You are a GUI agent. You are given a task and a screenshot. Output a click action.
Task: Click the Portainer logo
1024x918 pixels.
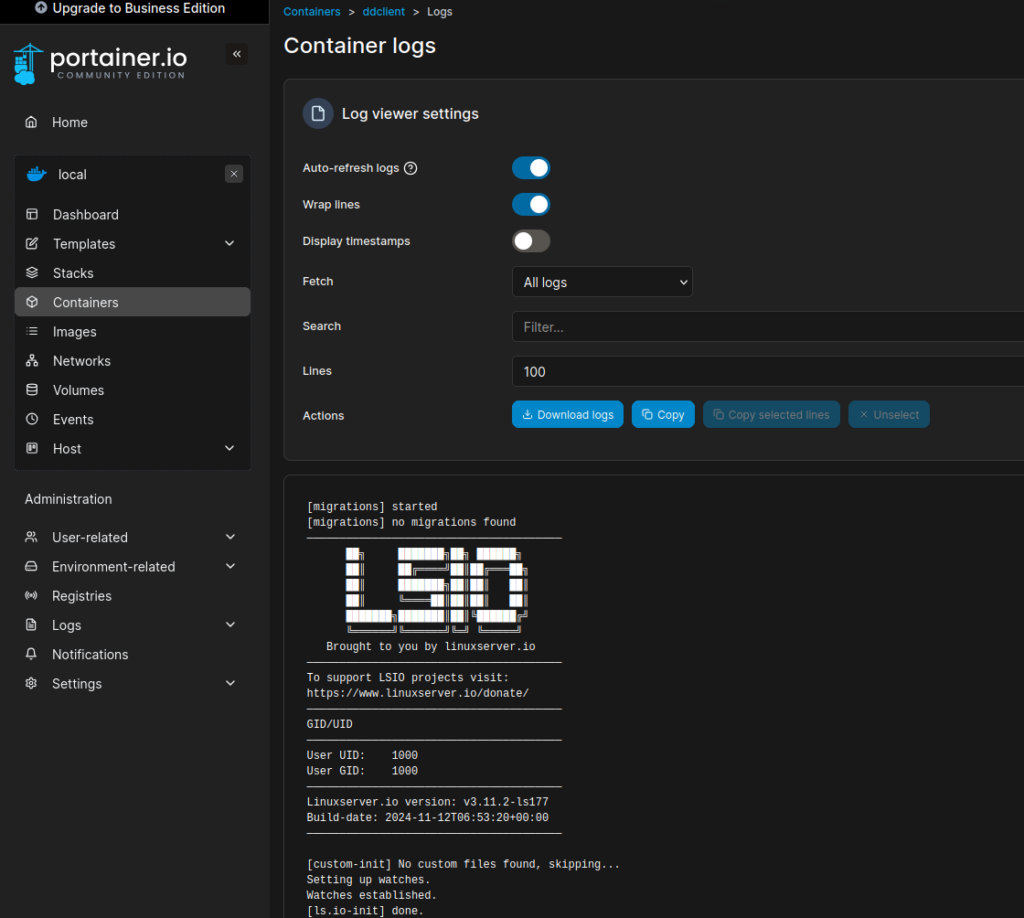[x=100, y=64]
